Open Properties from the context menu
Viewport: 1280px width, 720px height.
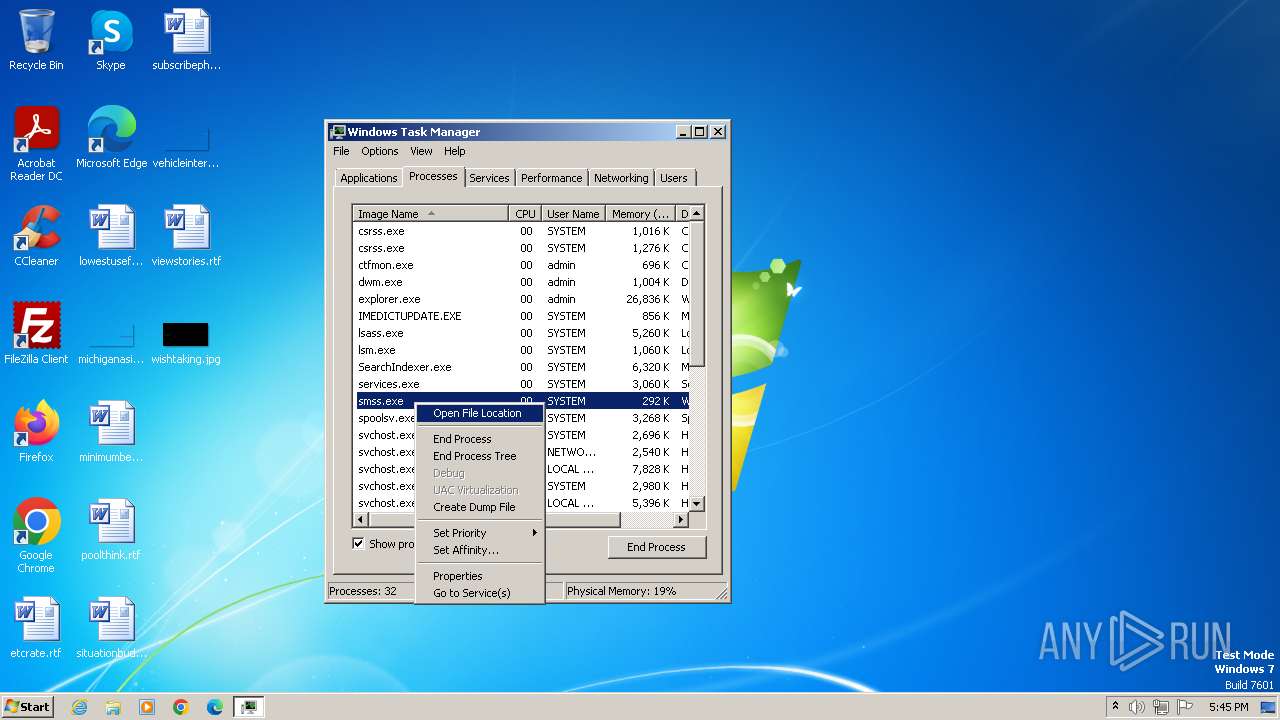pyautogui.click(x=478, y=576)
